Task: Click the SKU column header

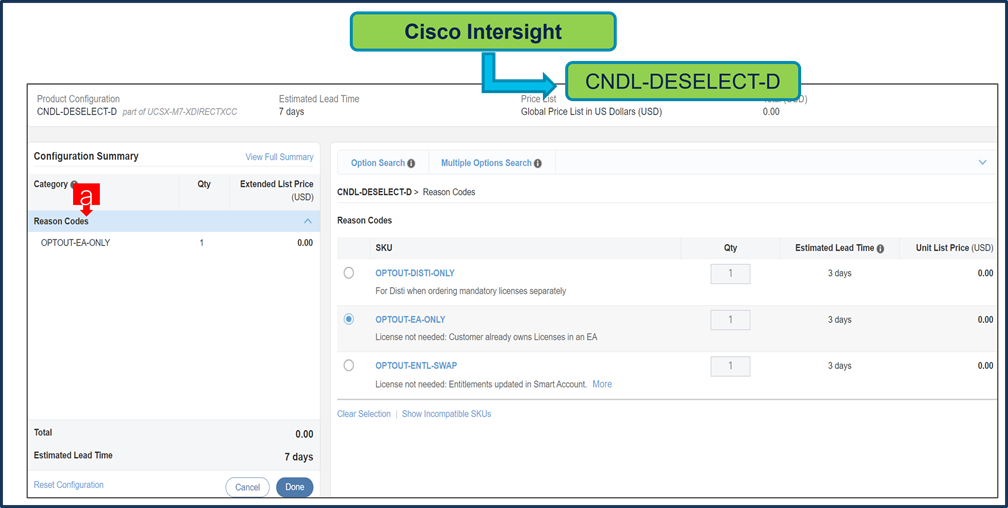Action: pos(382,248)
